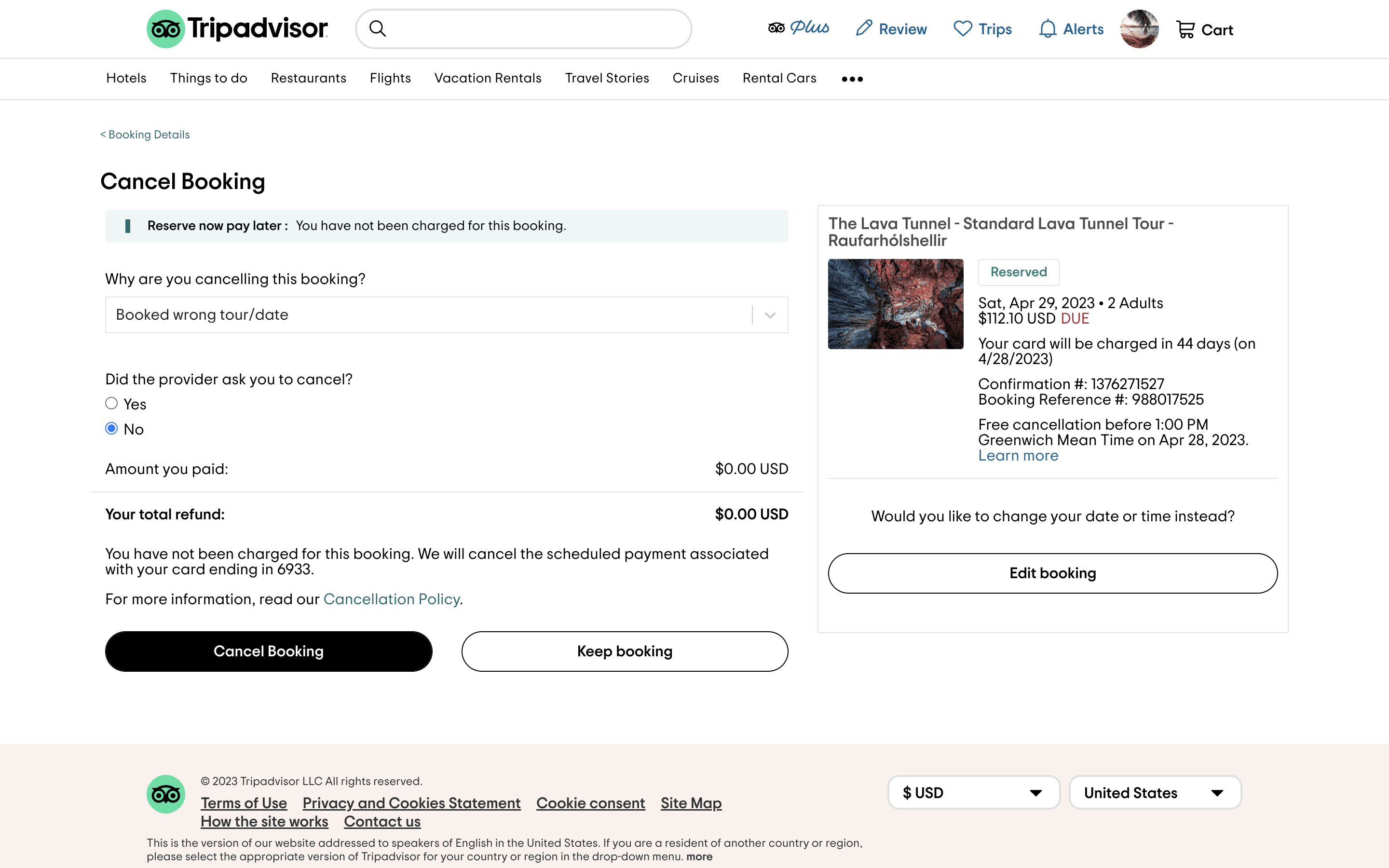
Task: Expand the cancellation reason dropdown
Action: pyautogui.click(x=770, y=315)
